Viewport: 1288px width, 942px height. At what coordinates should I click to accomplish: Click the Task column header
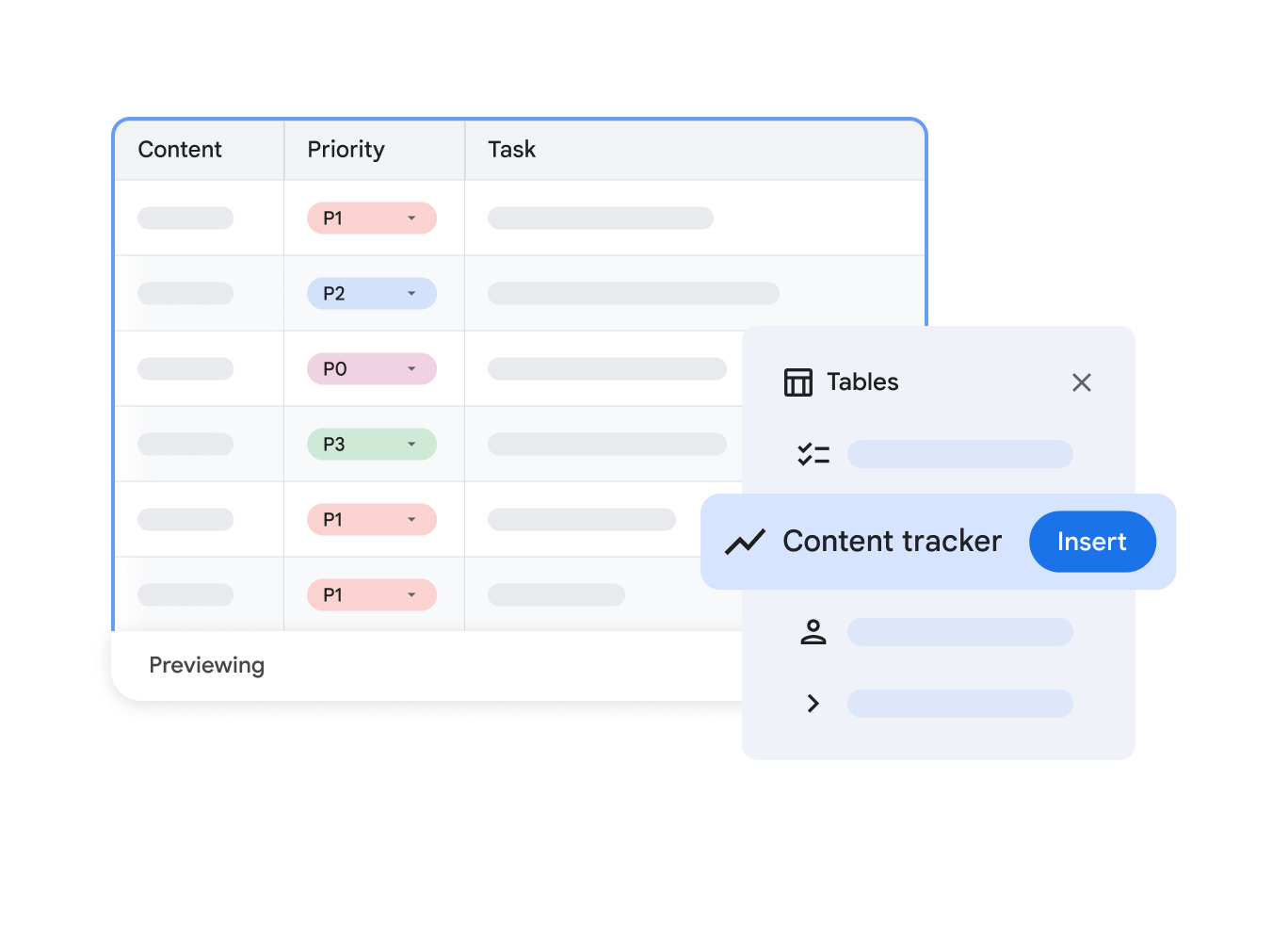coord(511,150)
